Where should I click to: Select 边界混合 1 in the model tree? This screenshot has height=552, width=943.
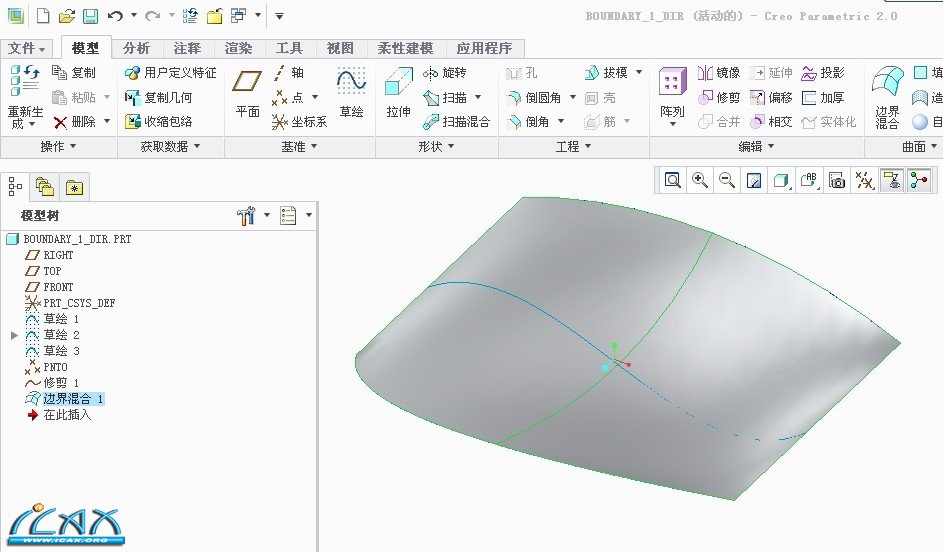[73, 398]
